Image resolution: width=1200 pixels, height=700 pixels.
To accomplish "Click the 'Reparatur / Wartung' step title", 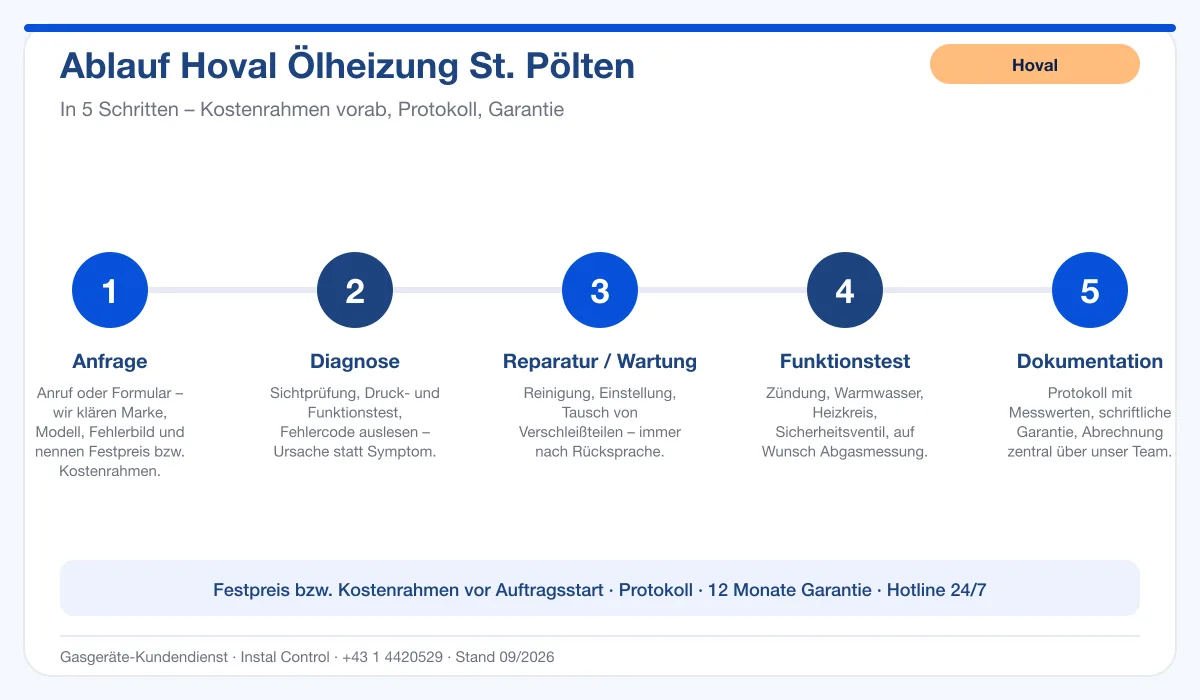I will coord(600,361).
